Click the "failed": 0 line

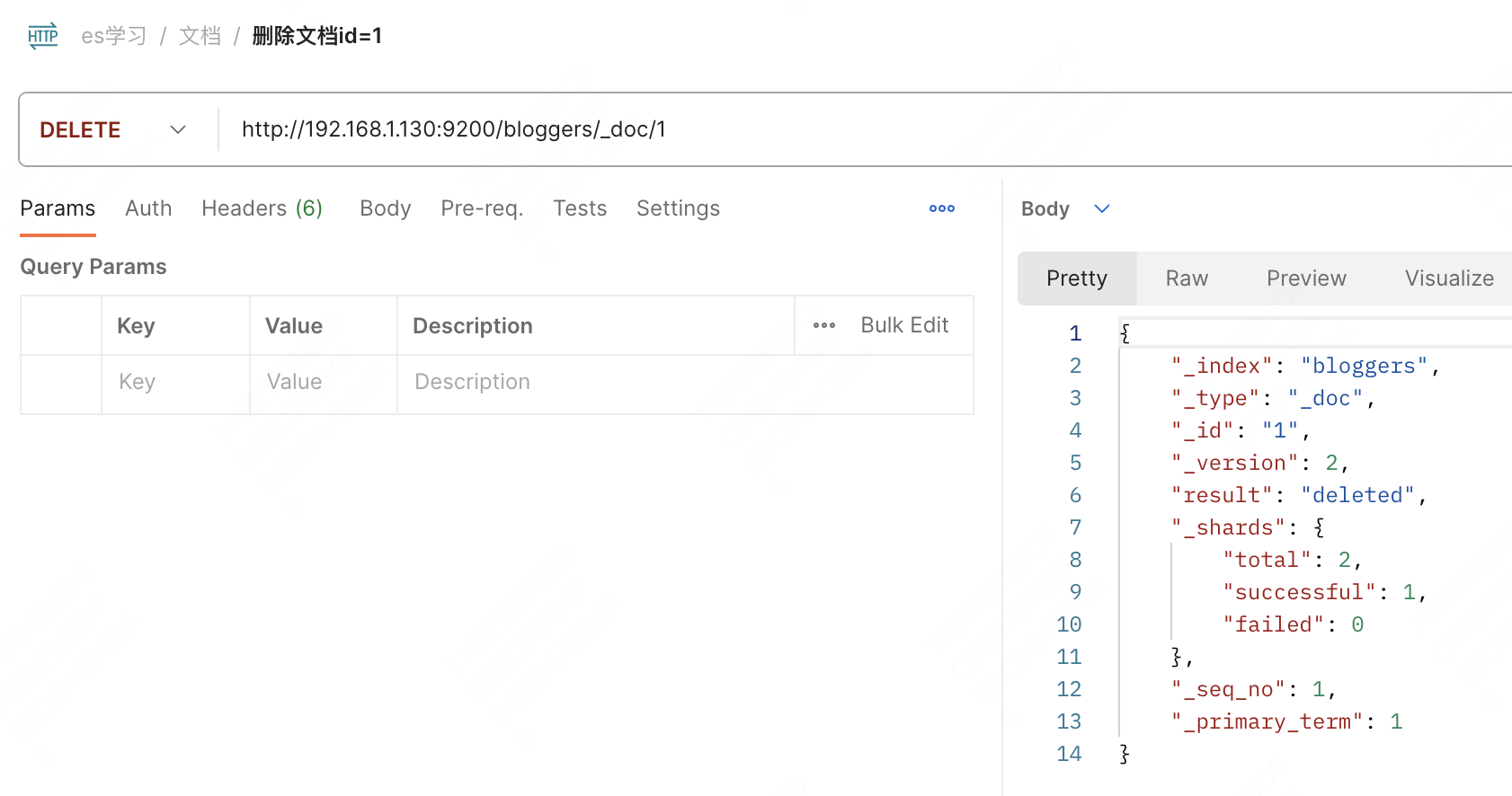[1293, 624]
